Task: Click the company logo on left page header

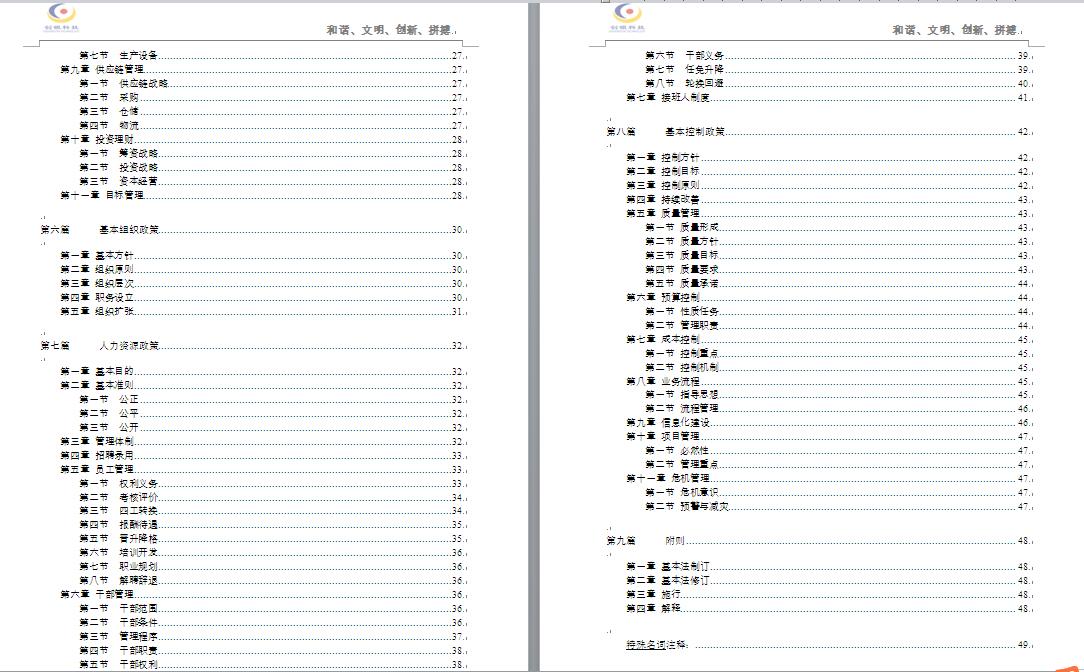Action: tap(61, 15)
